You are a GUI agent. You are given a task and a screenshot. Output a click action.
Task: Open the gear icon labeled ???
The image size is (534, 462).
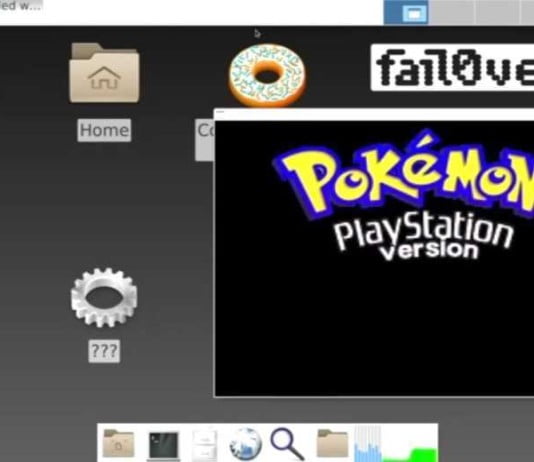(104, 298)
